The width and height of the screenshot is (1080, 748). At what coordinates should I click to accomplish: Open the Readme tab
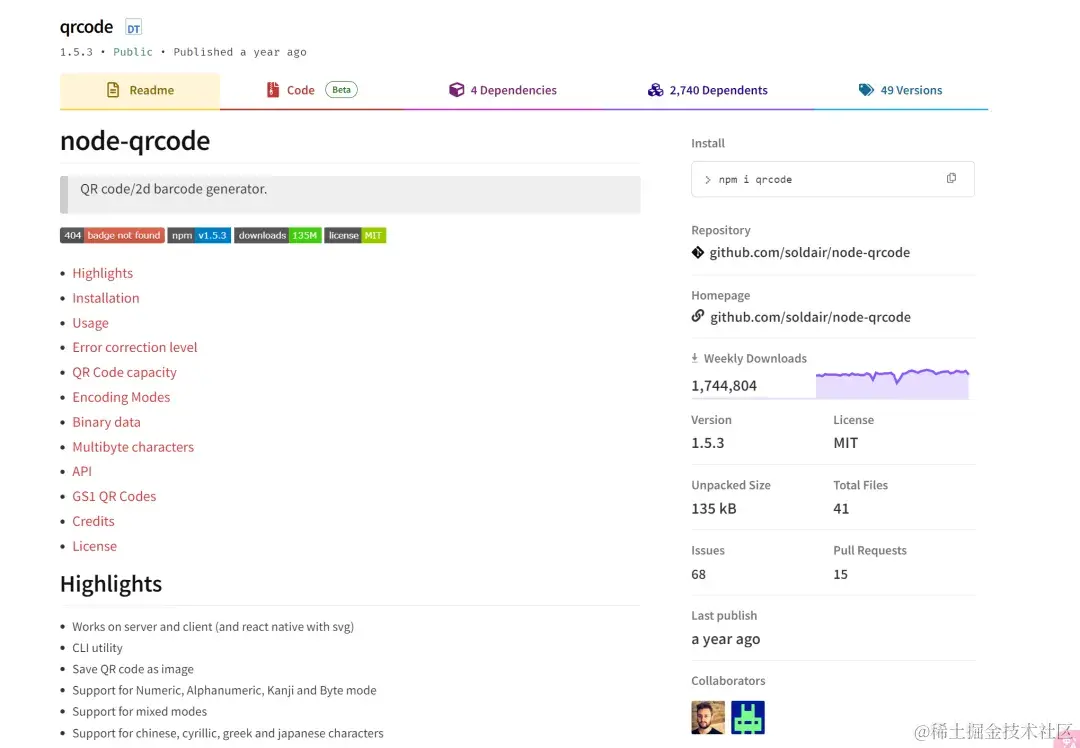coord(140,90)
